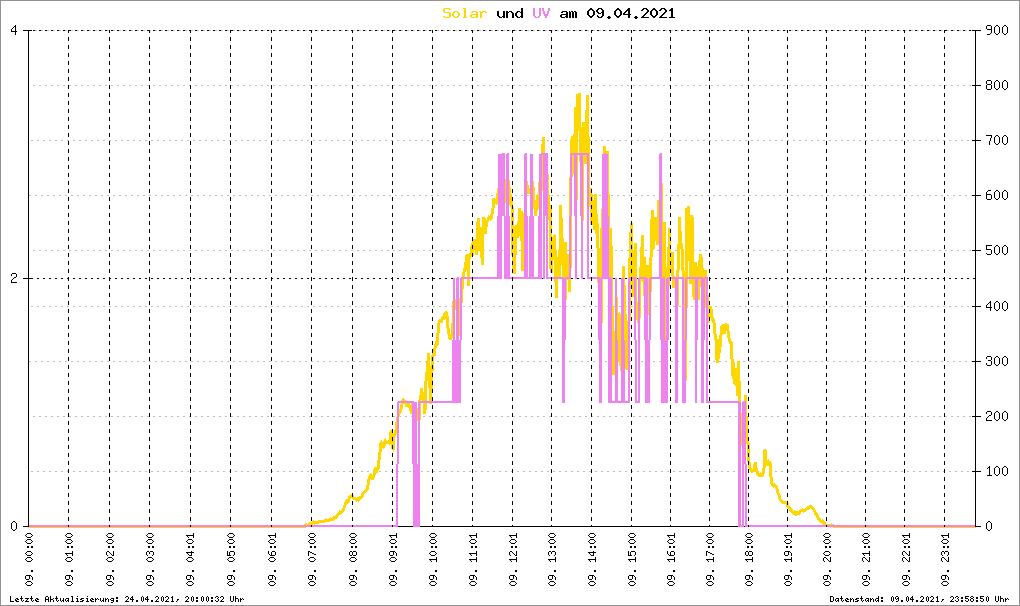This screenshot has width=1020, height=606.
Task: Click right axis label '800'
Action: [996, 85]
